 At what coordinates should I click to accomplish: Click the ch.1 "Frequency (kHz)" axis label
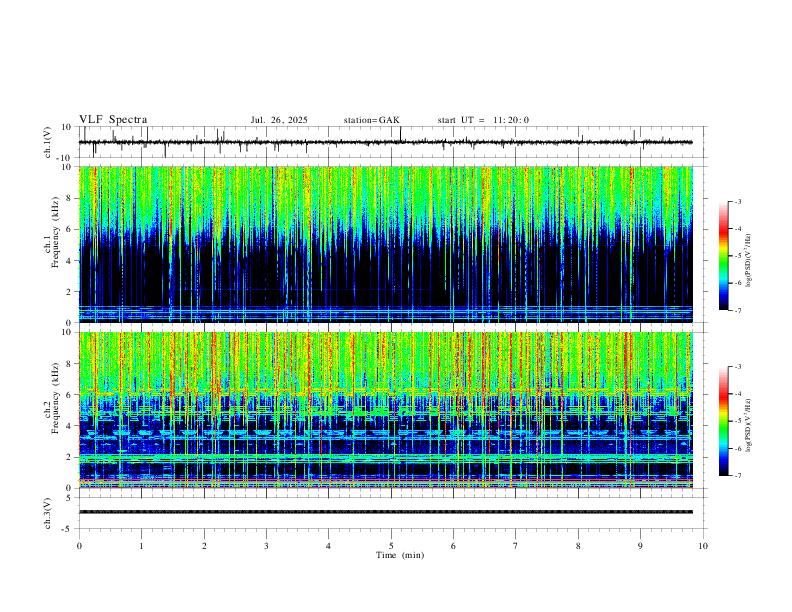(56, 232)
